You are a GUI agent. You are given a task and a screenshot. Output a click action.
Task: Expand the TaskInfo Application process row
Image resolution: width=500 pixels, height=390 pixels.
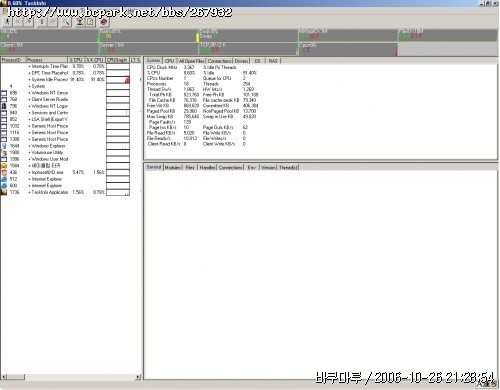30,192
